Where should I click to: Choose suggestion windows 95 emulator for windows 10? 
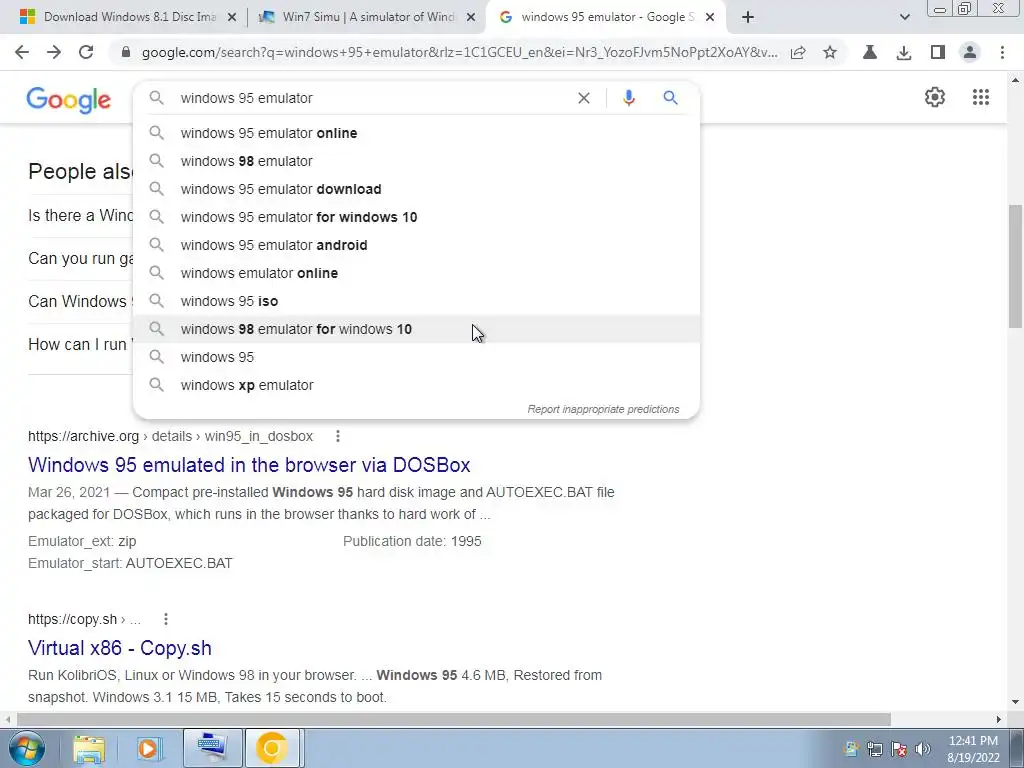coord(417,217)
